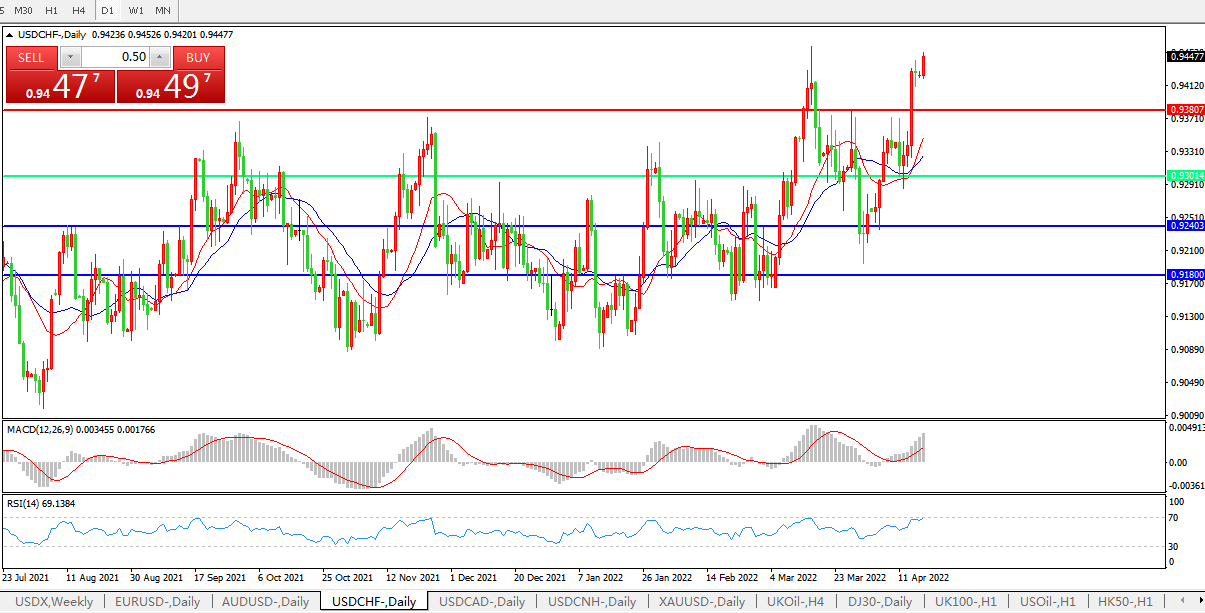Switch chart to M30 timeframe

point(23,10)
